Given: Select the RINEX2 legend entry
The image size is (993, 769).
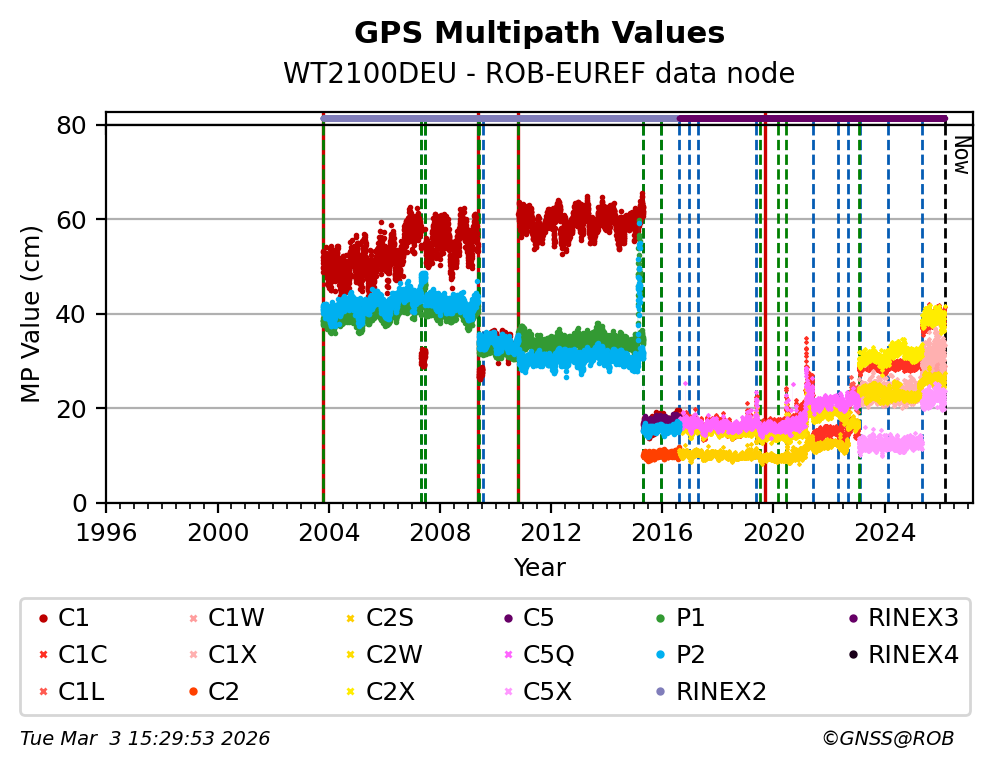Looking at the screenshot, I should click(720, 691).
